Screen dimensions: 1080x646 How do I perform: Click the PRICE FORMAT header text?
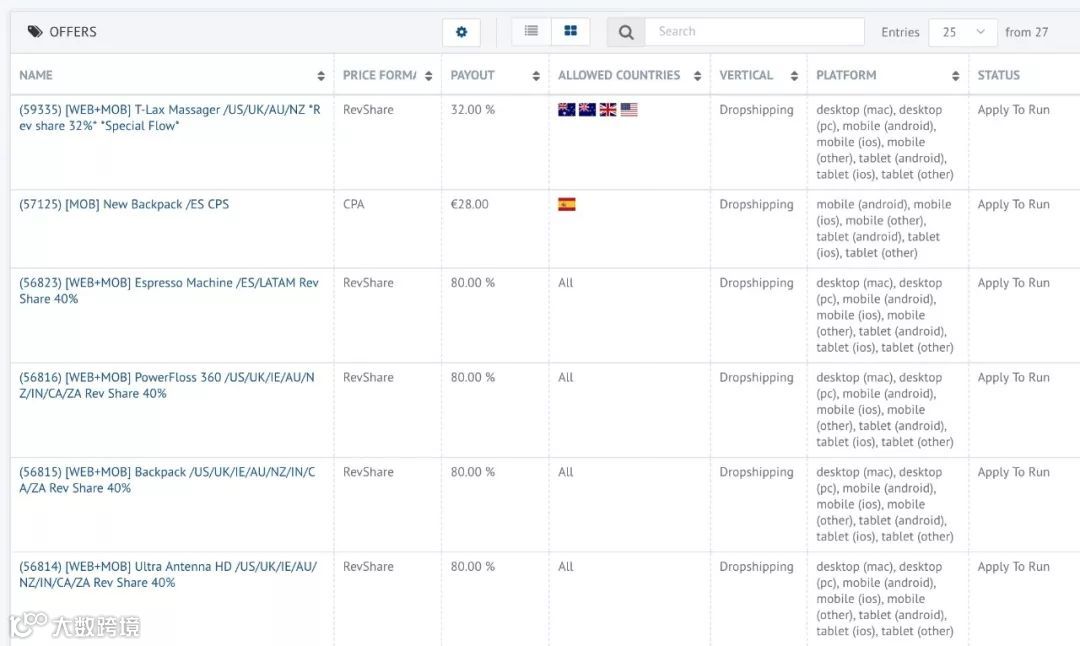pyautogui.click(x=380, y=75)
